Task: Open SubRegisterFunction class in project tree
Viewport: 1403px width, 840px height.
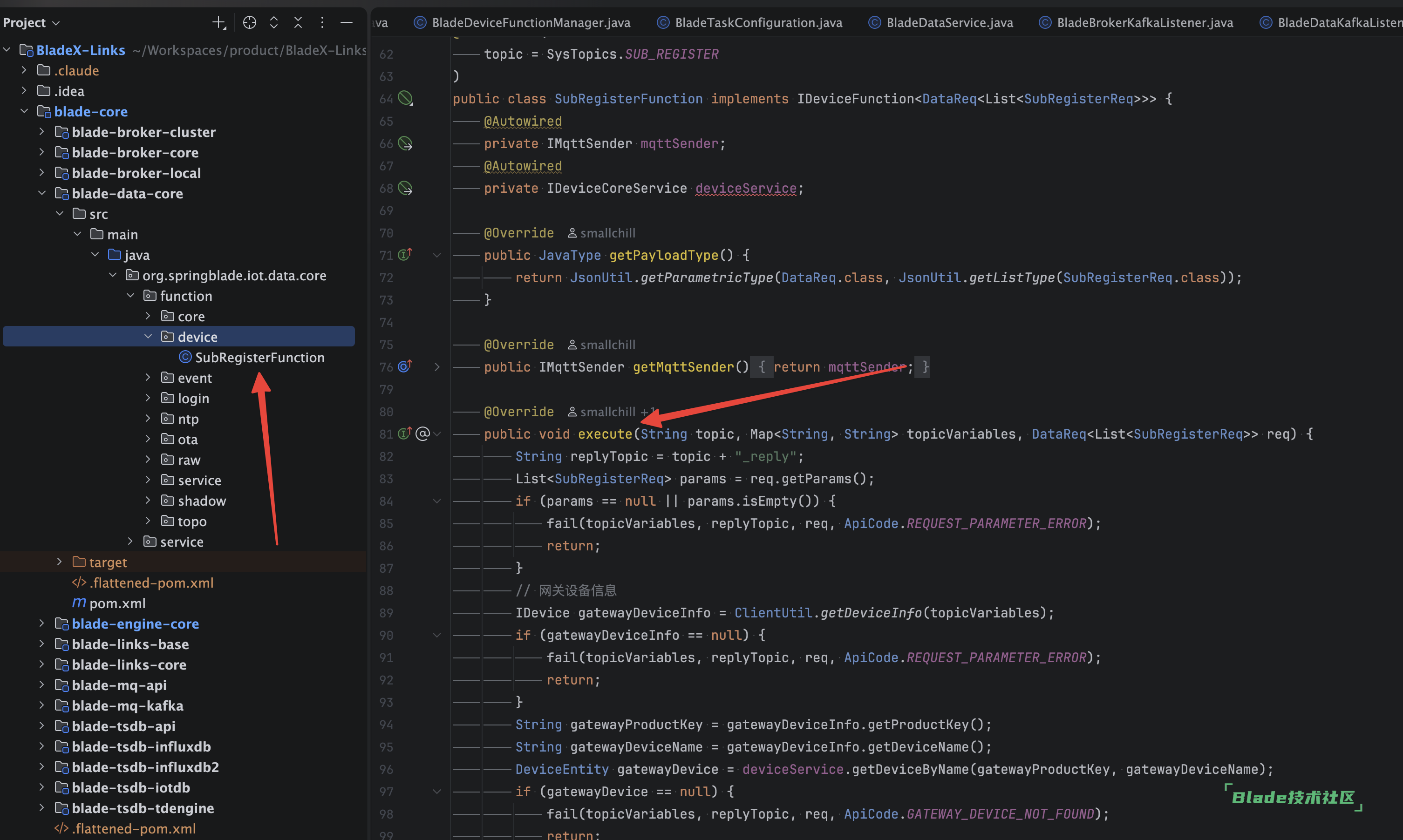Action: pyautogui.click(x=259, y=357)
